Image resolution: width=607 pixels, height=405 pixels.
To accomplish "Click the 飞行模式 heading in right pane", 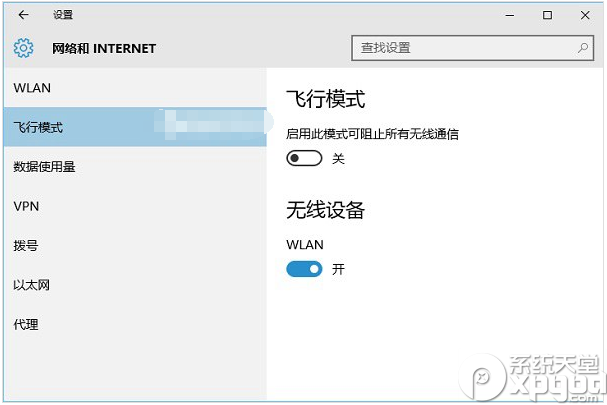I will (x=326, y=99).
